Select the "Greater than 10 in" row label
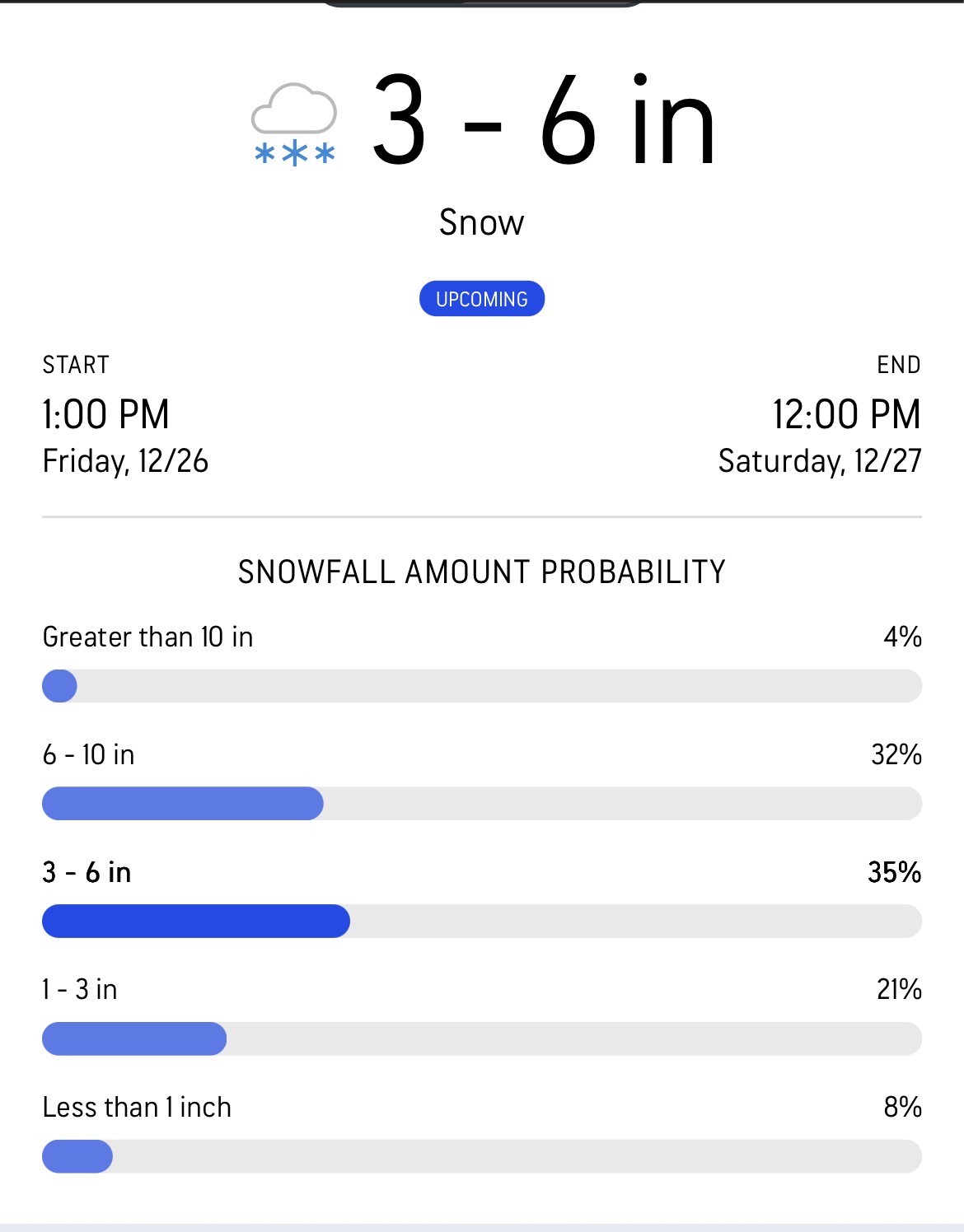 [147, 637]
